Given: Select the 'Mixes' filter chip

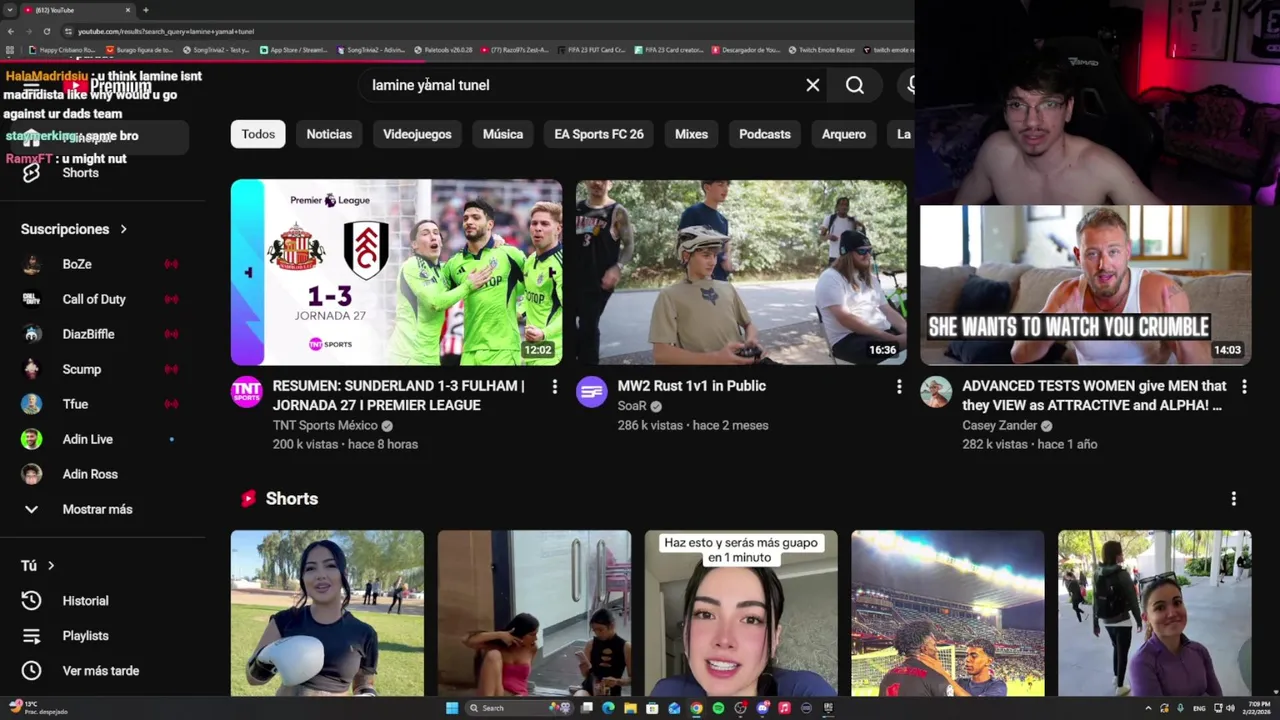Looking at the screenshot, I should [691, 134].
